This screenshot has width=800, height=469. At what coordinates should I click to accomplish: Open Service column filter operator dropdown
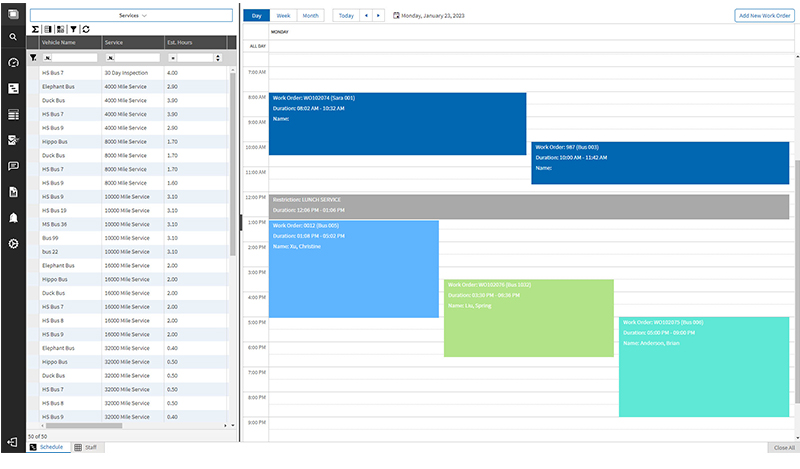coord(110,58)
